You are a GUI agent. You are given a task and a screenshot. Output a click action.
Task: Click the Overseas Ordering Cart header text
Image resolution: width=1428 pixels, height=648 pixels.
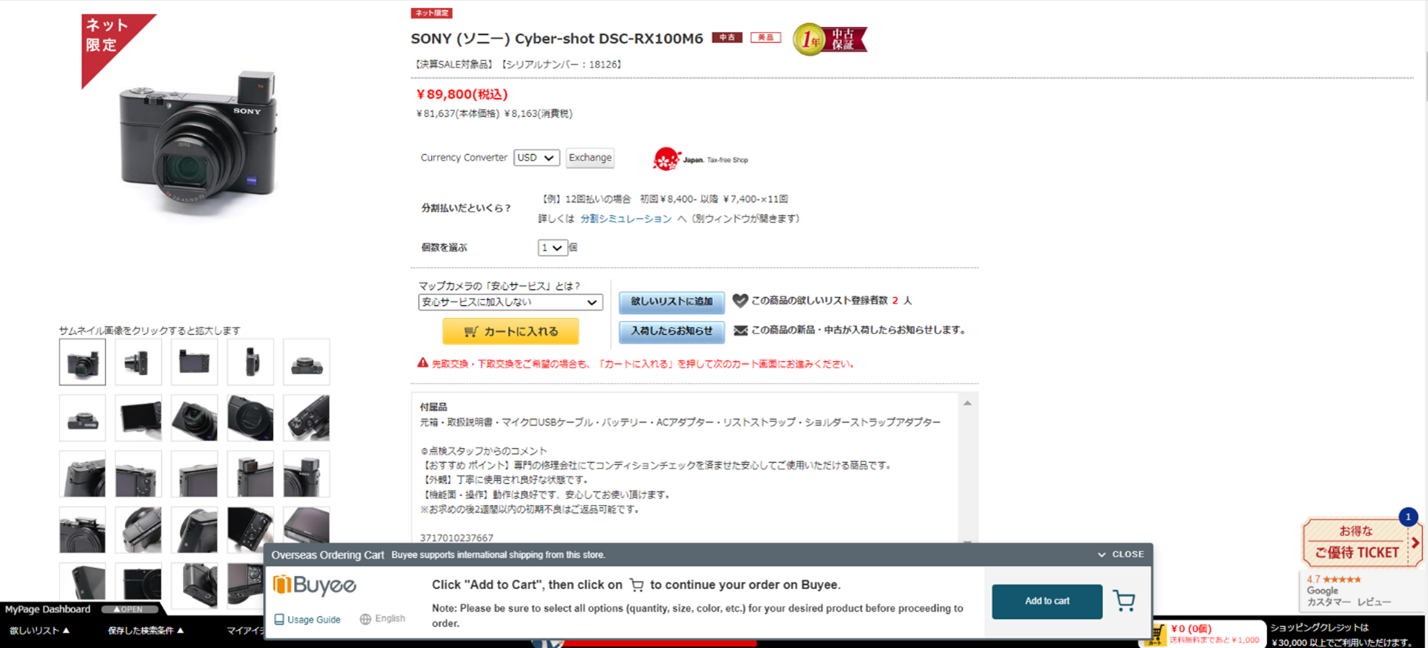point(328,554)
